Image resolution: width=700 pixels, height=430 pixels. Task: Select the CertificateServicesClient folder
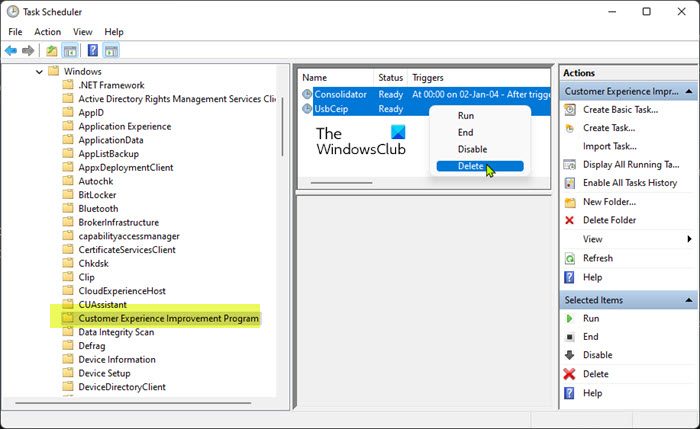[x=127, y=250]
